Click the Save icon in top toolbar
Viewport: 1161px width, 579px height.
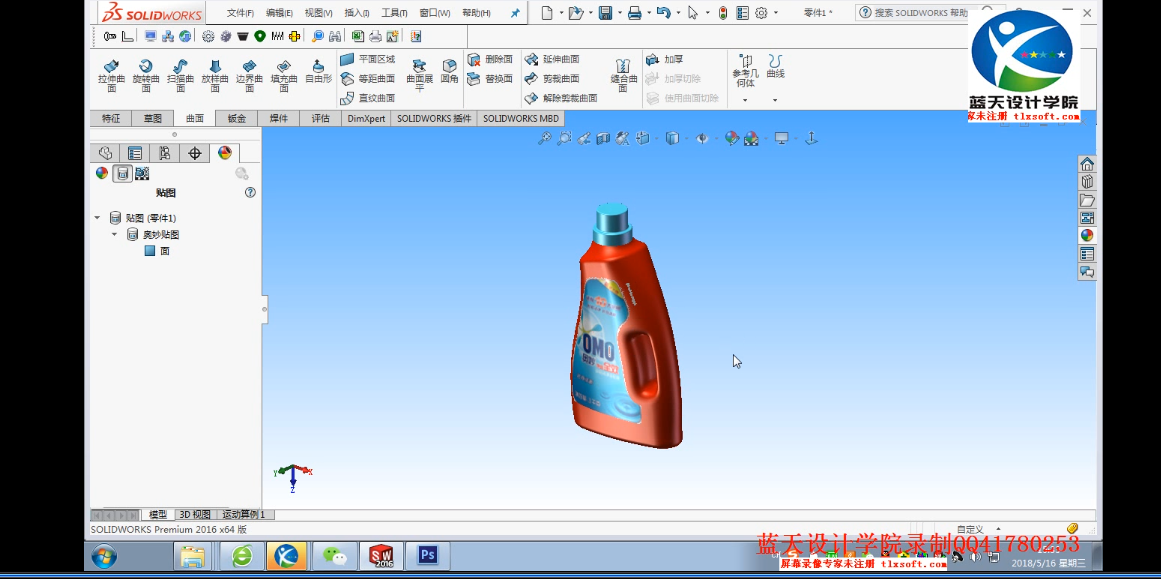click(605, 13)
